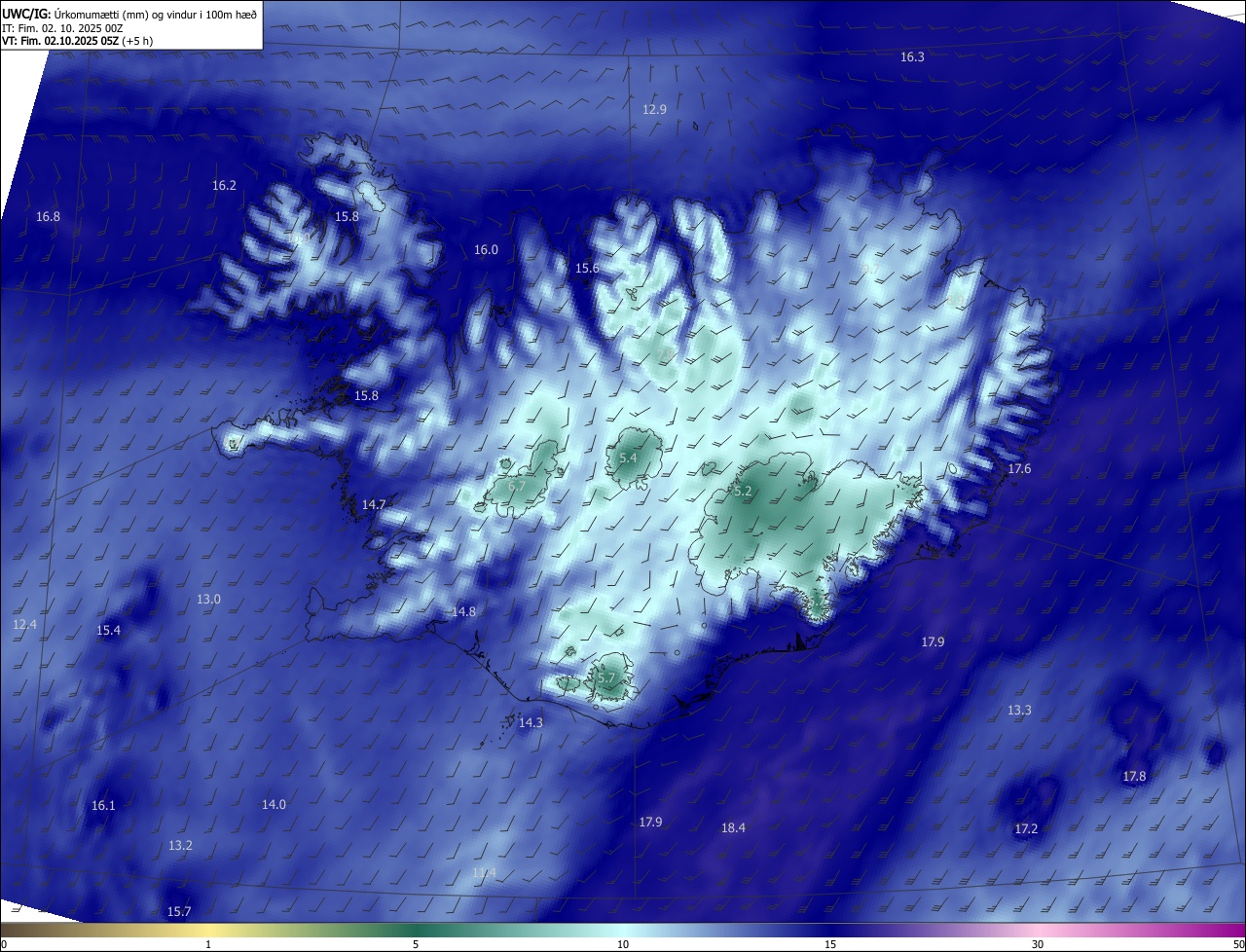Click the 17.9 value beside 18.4

pyautogui.click(x=650, y=823)
